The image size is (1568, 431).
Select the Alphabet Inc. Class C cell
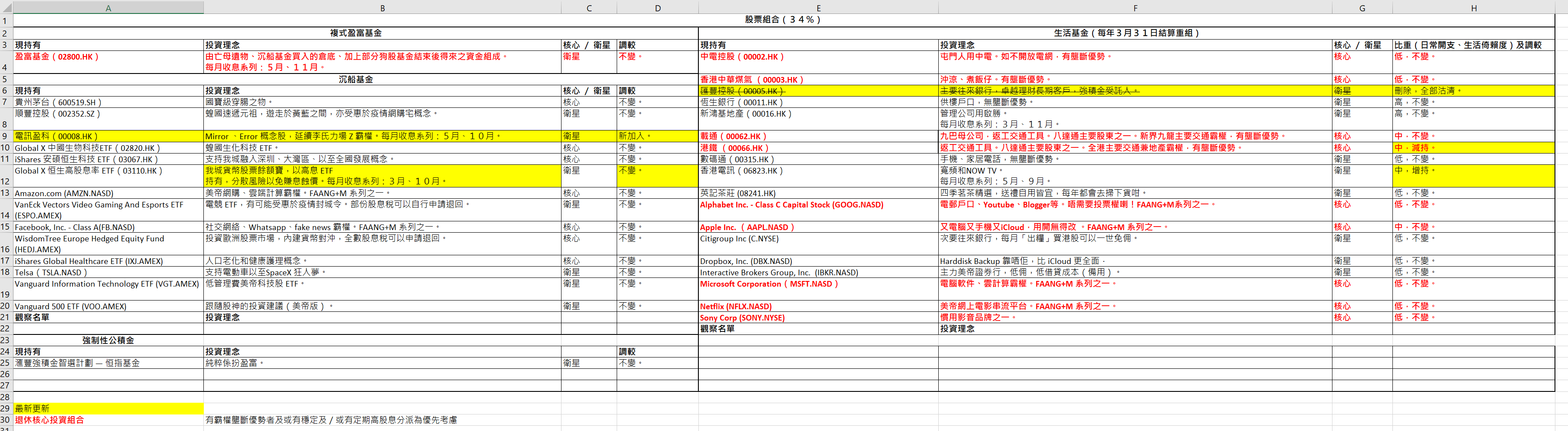point(818,210)
